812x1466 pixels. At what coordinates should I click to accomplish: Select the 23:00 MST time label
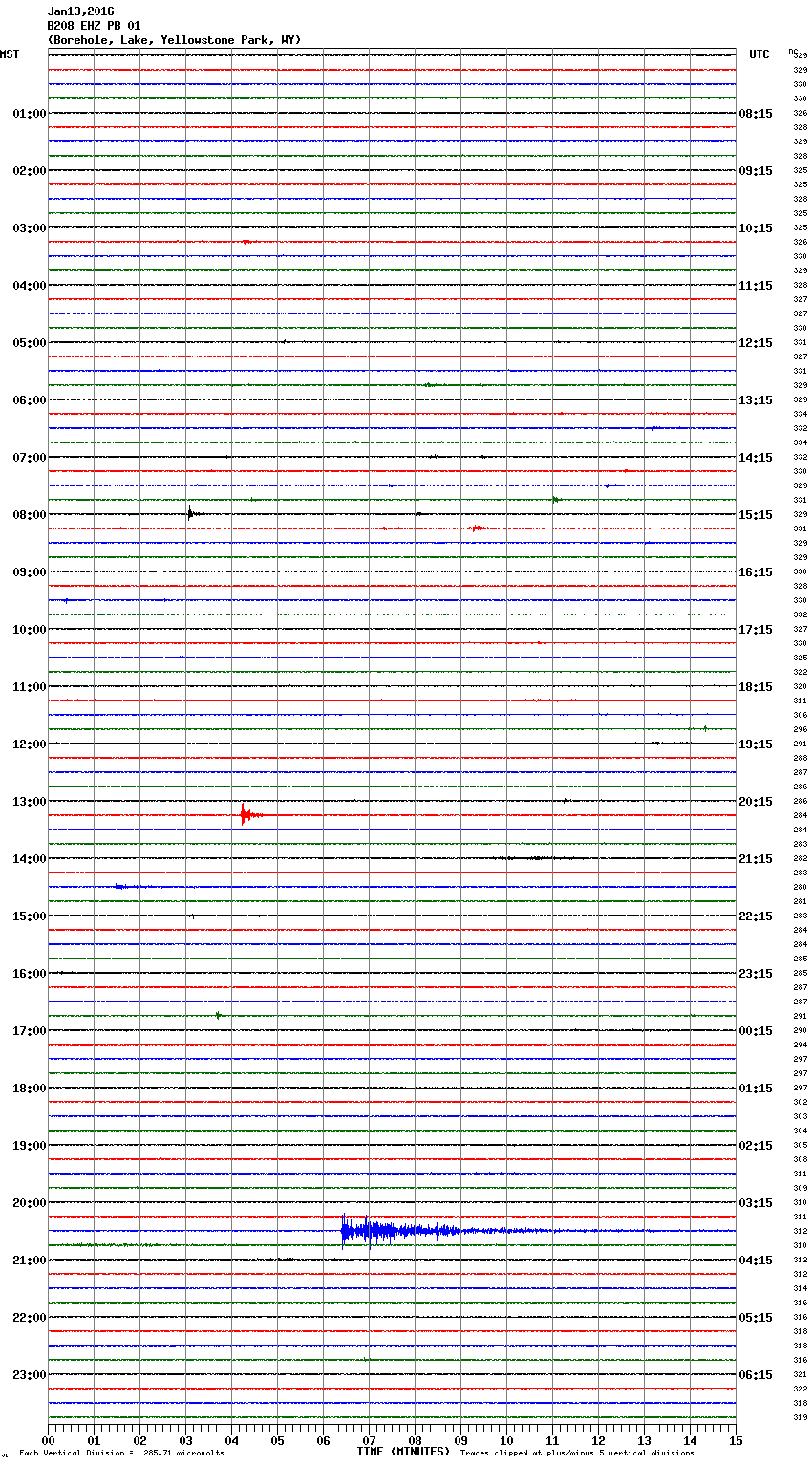tap(30, 1375)
